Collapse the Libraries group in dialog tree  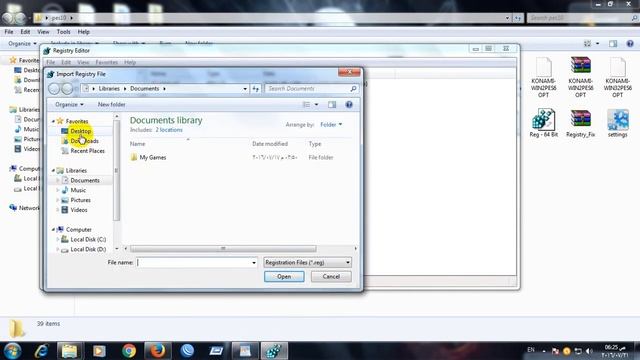tap(53, 170)
